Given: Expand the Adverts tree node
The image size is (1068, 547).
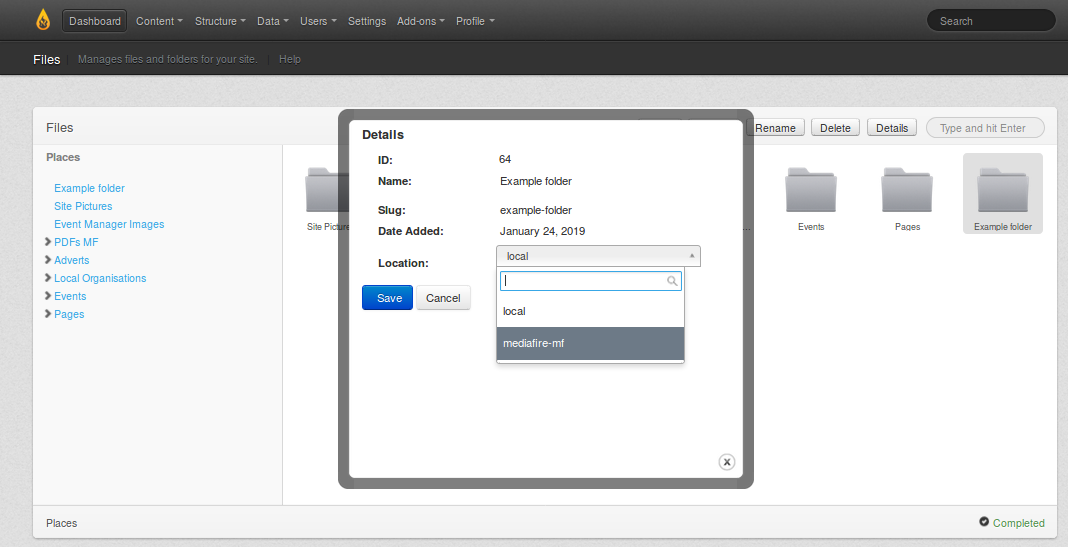Looking at the screenshot, I should point(48,260).
